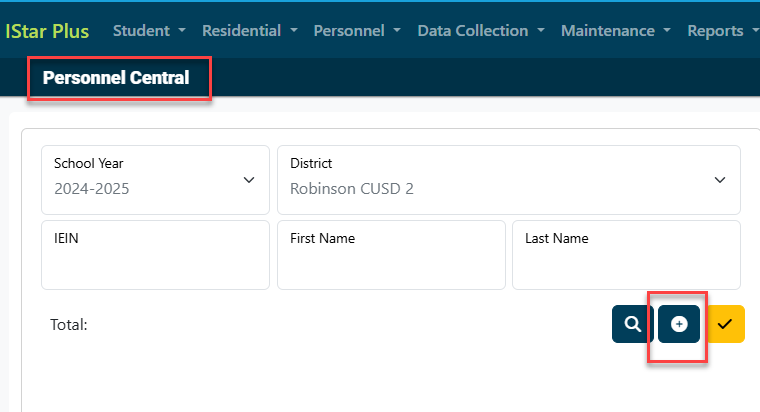This screenshot has width=760, height=412.
Task: Focus the IEIN input field
Action: click(155, 255)
